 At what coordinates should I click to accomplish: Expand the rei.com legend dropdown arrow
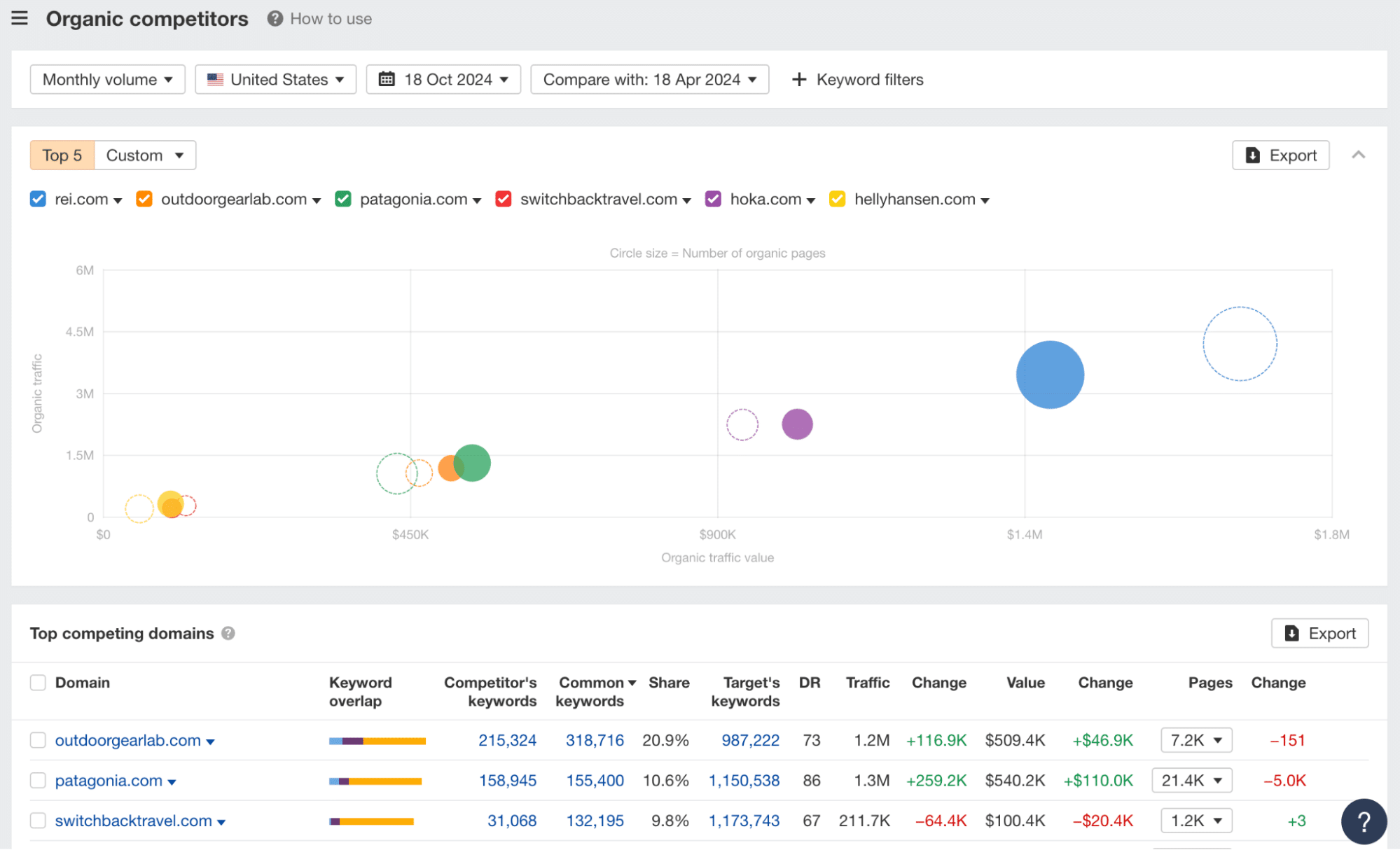coord(118,201)
